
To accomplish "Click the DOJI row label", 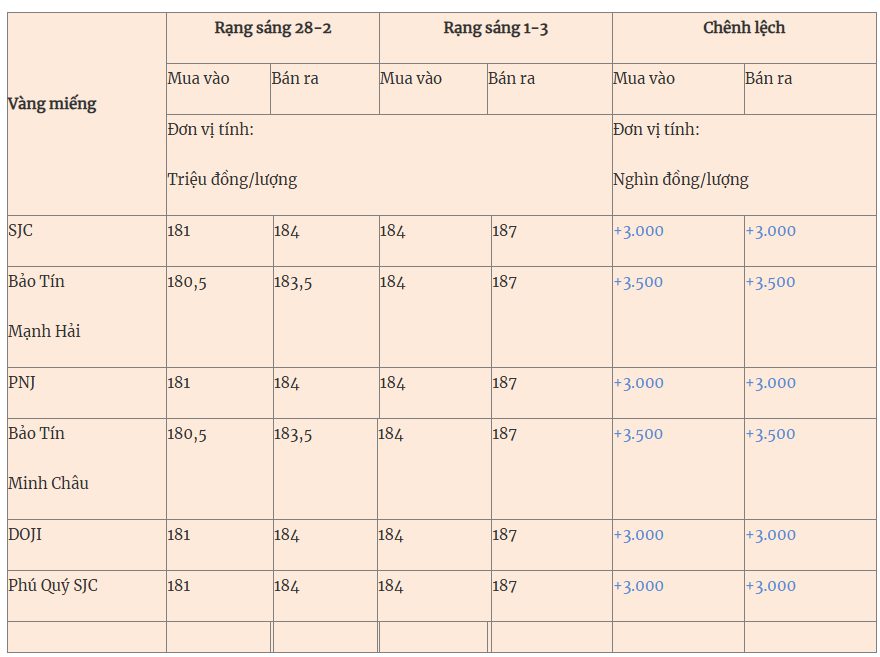I will click(x=25, y=535).
